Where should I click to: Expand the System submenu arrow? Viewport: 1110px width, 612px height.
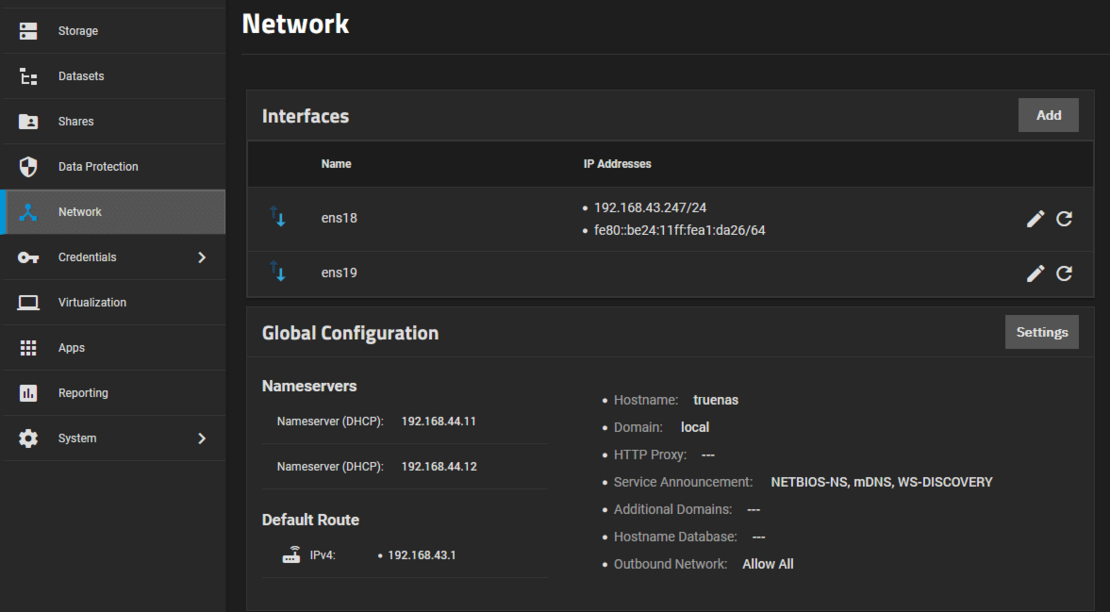(x=202, y=438)
